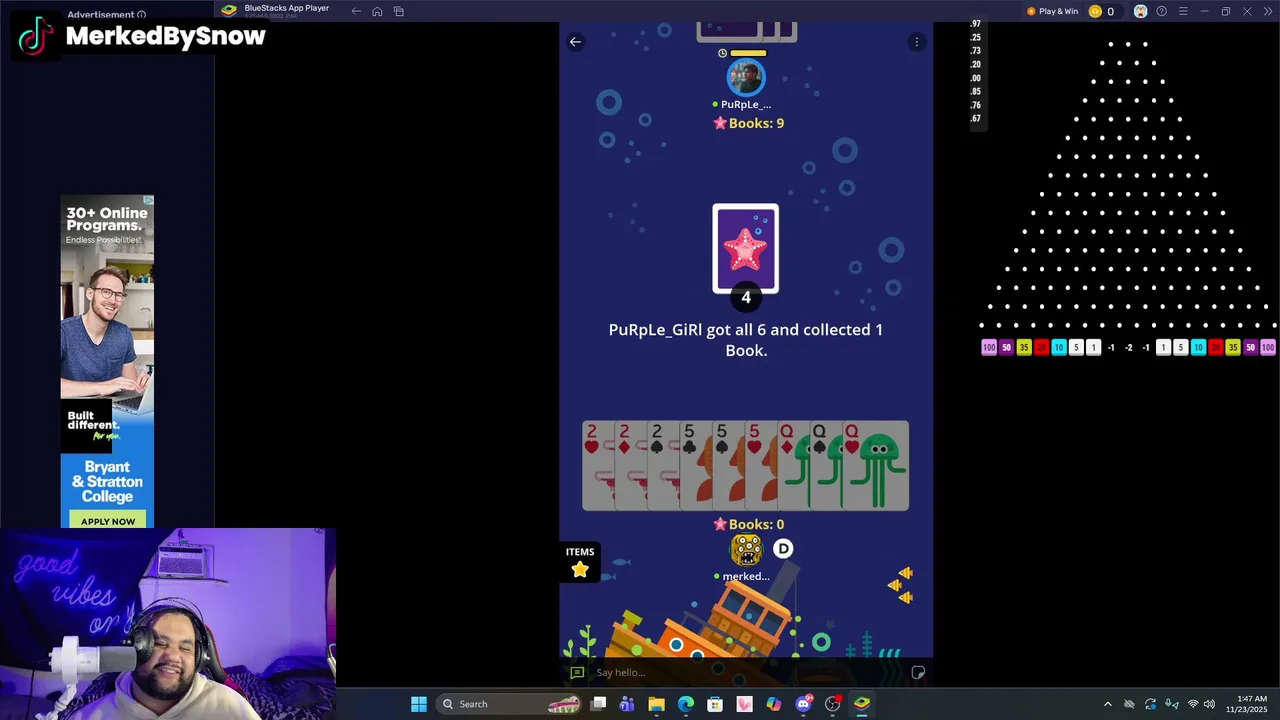Open BlueStacks recent apps icon
This screenshot has width=1280, height=720.
point(398,11)
